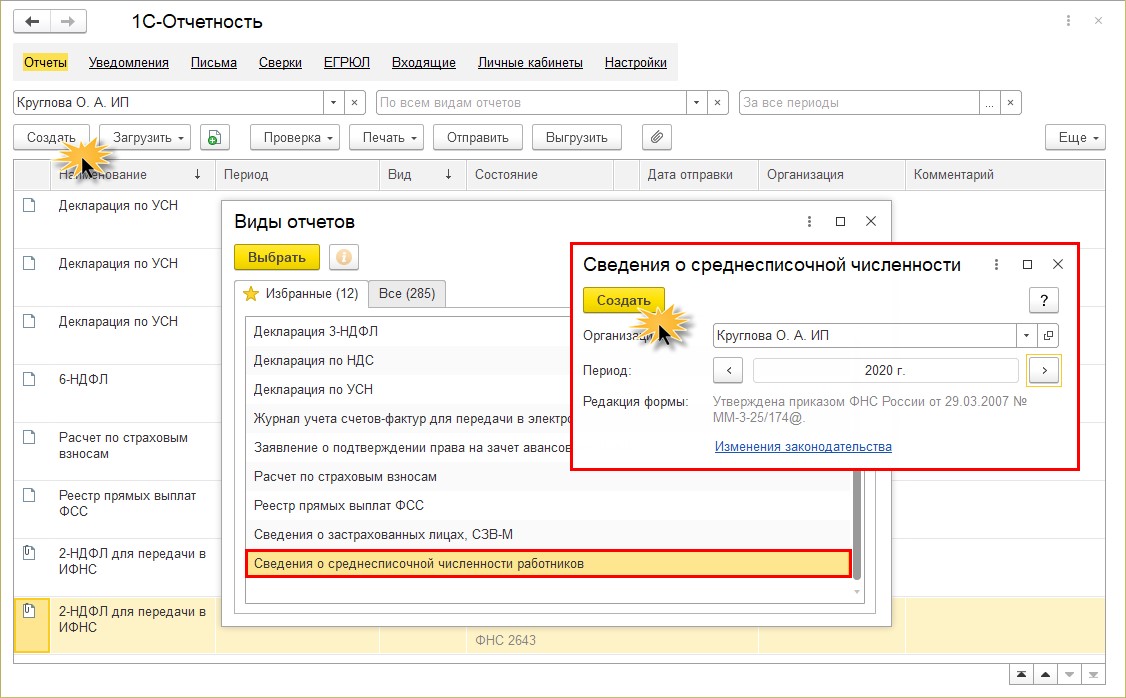The height and width of the screenshot is (698, 1126).
Task: Jump to the end of the list arrow
Action: [x=1094, y=674]
